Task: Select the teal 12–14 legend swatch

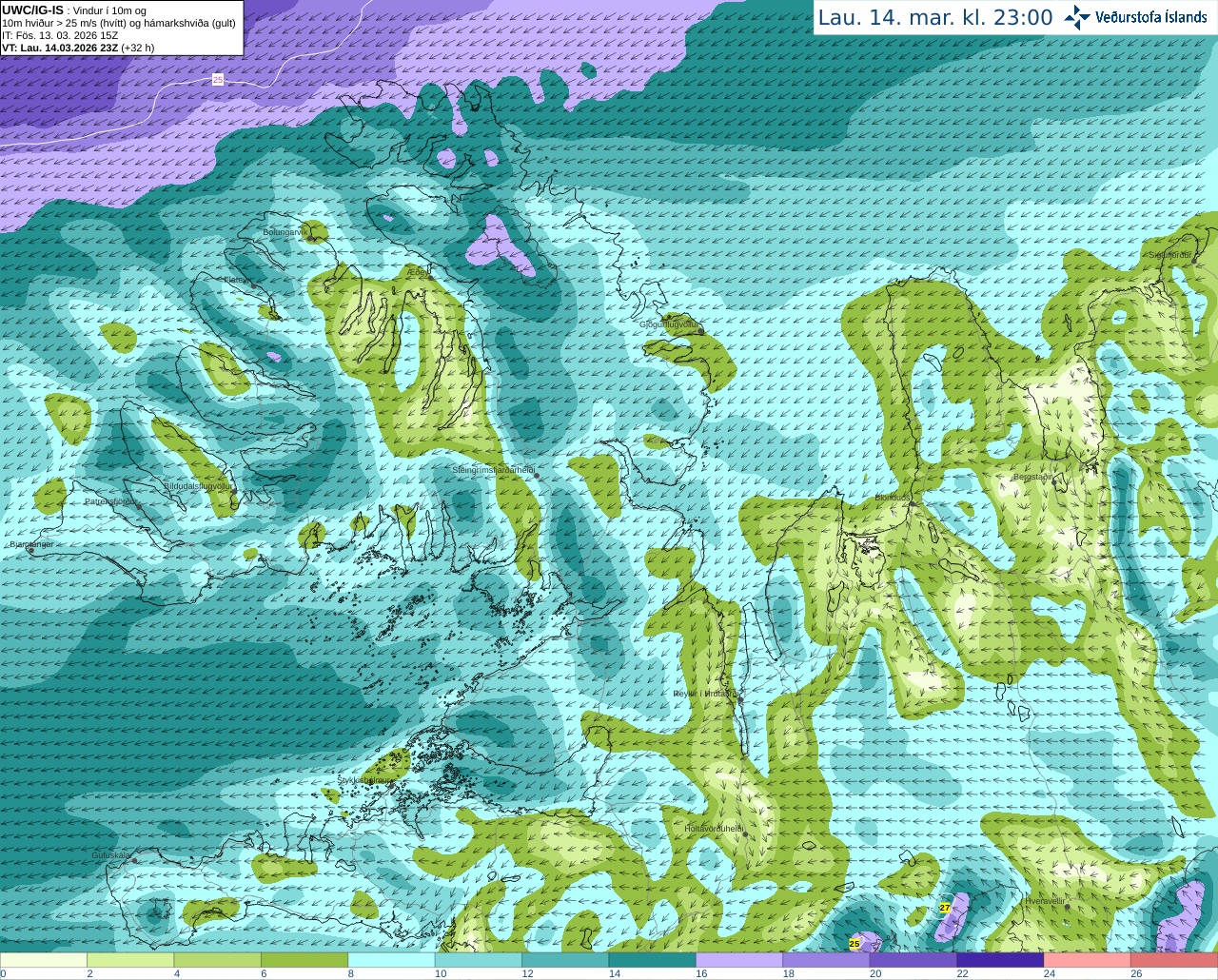Action: pyautogui.click(x=565, y=960)
